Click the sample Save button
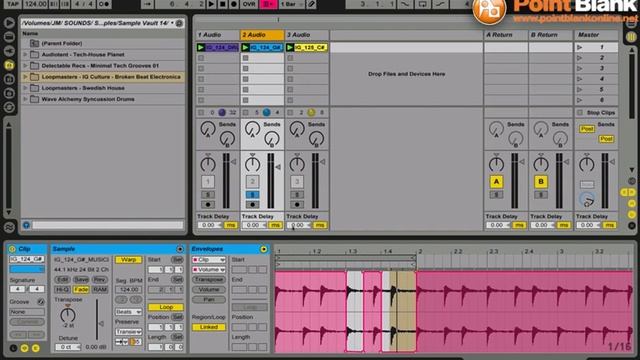Viewport: 640px width, 360px height. [81, 280]
